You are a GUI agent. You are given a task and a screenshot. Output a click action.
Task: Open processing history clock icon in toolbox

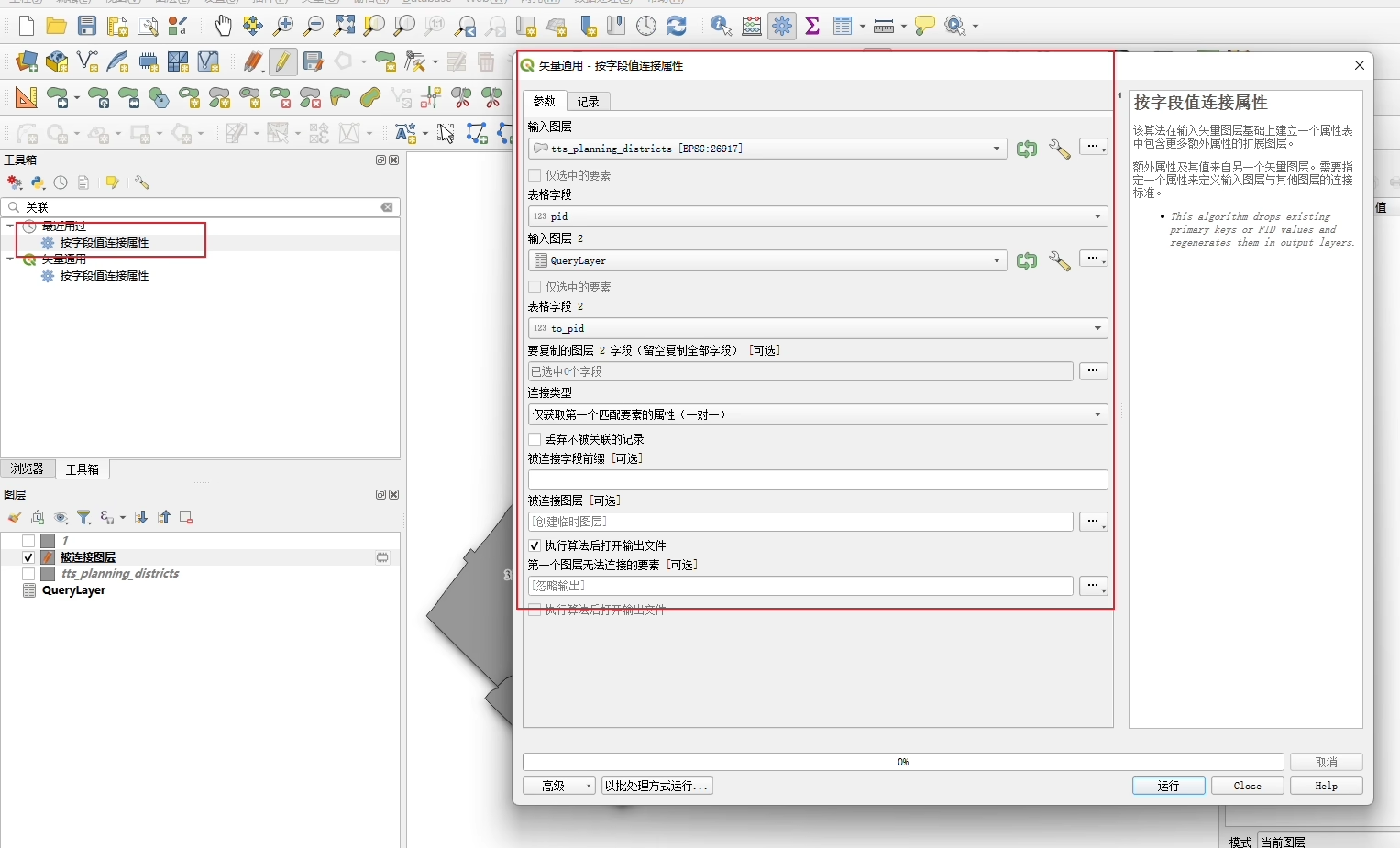61,182
